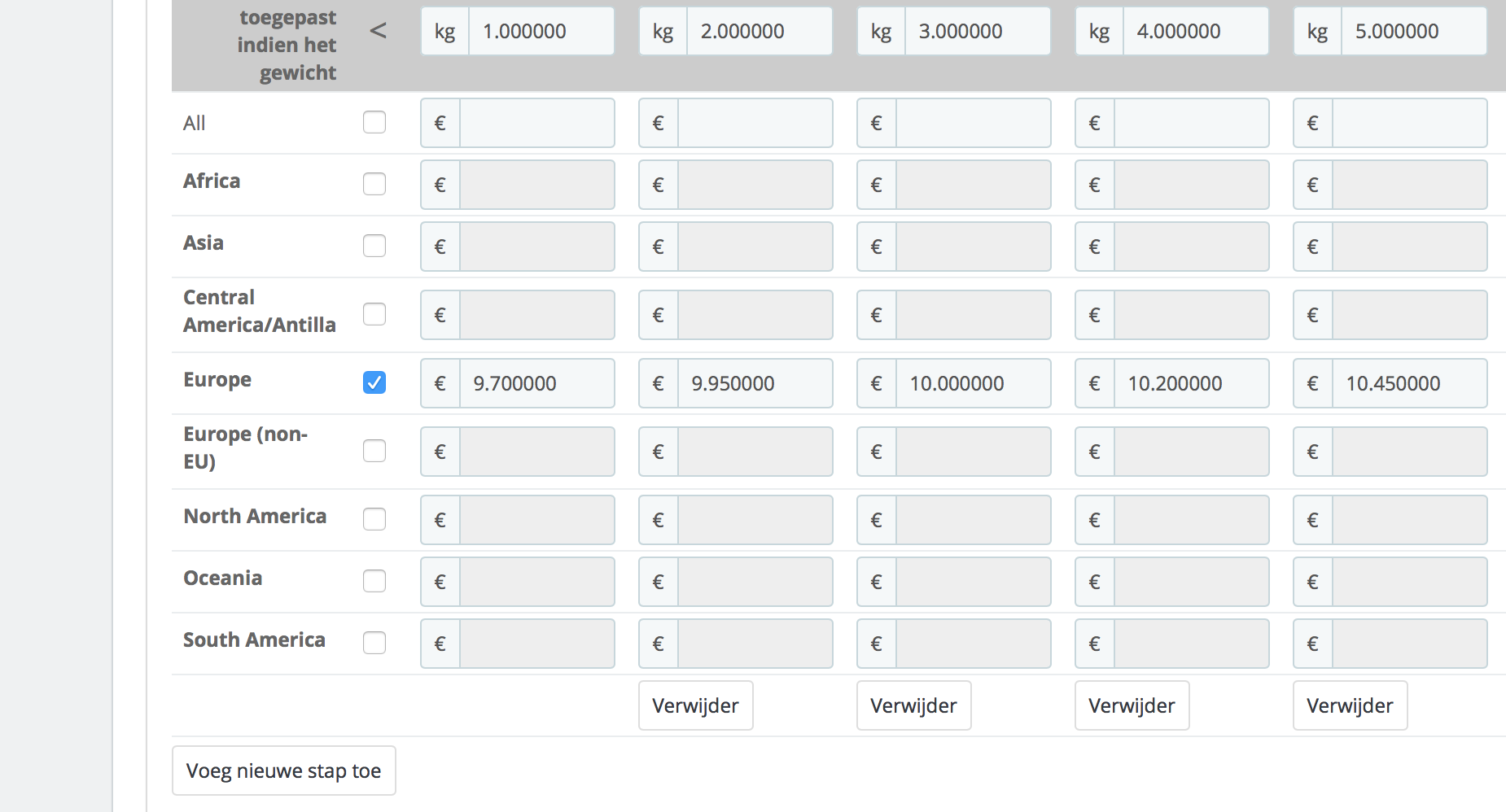Viewport: 1506px width, 812px height.
Task: Click Voeg nieuwe stap toe button
Action: pyautogui.click(x=284, y=771)
